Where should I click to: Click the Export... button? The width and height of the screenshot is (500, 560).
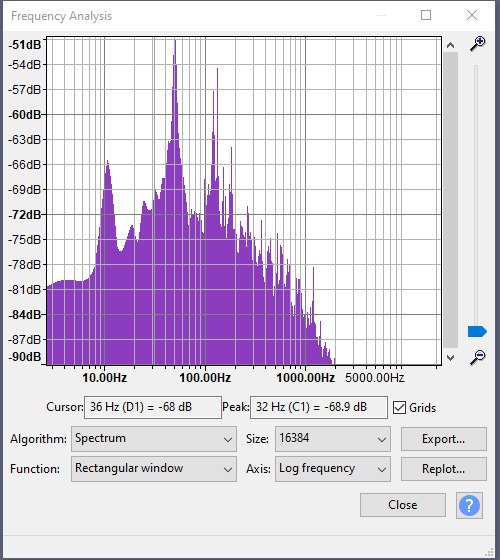tap(444, 439)
